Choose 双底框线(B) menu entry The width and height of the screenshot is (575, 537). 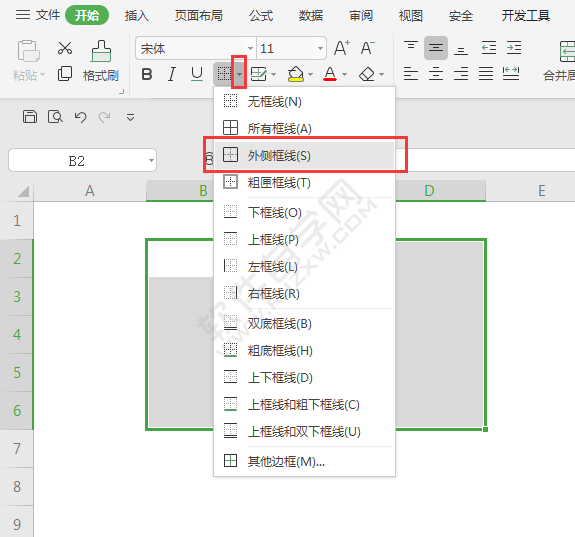[x=304, y=324]
